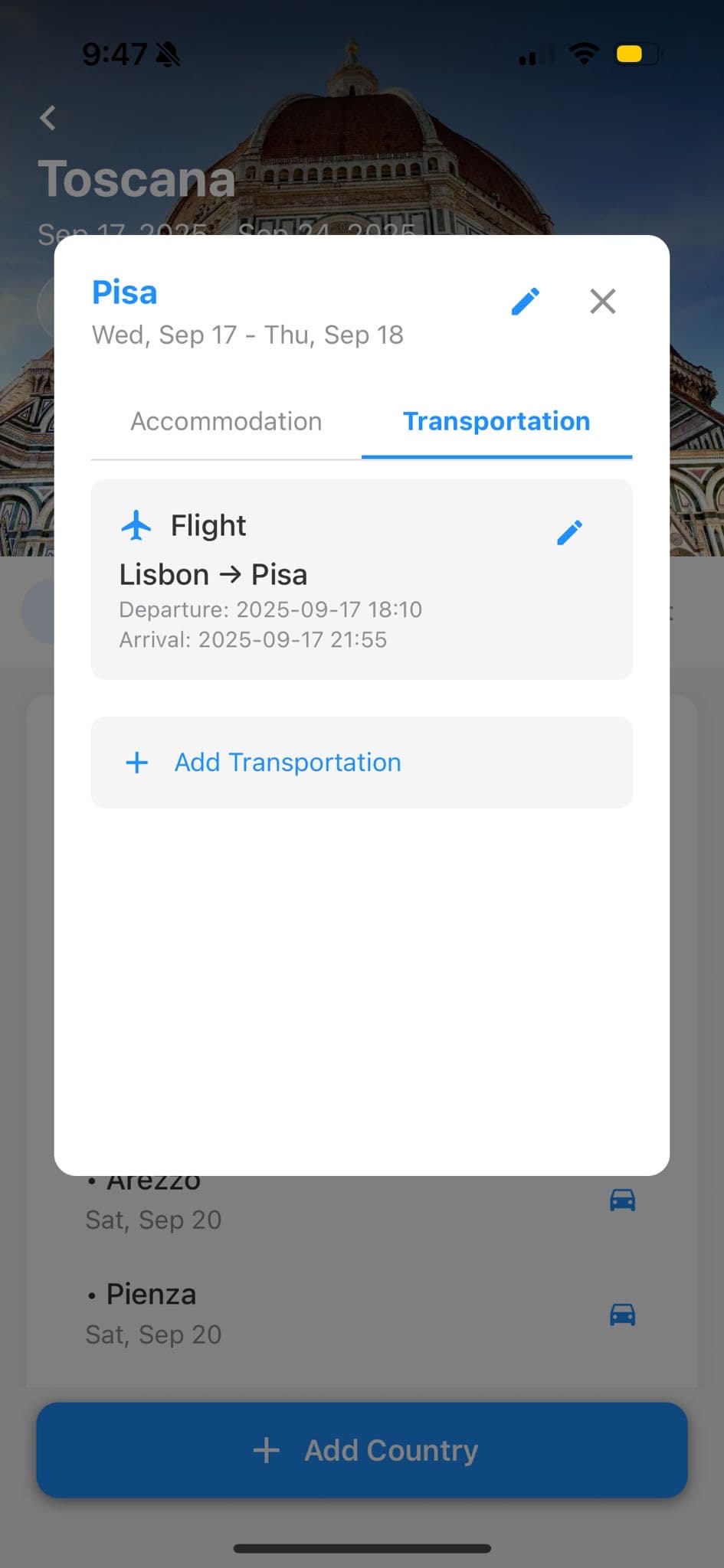
Task: Tap the battery indicator in status bar
Action: 637,54
